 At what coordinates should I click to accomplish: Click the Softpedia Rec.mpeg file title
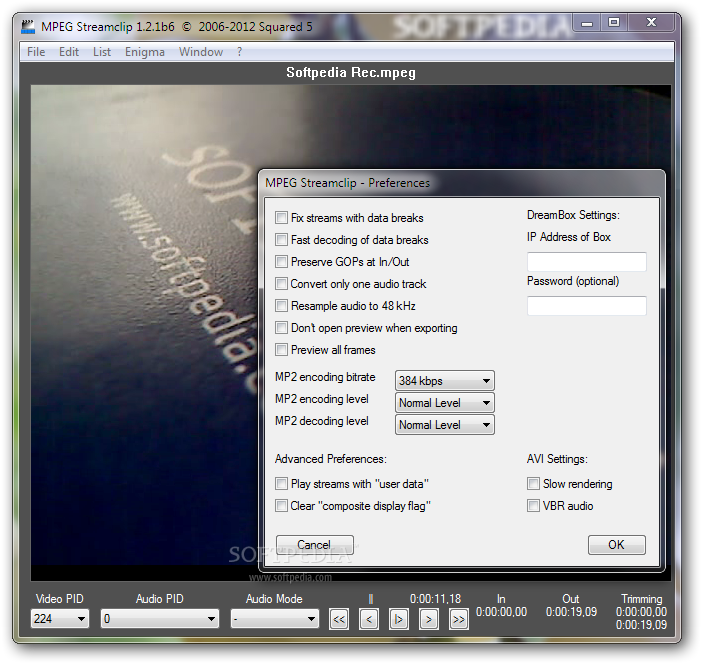coord(351,73)
